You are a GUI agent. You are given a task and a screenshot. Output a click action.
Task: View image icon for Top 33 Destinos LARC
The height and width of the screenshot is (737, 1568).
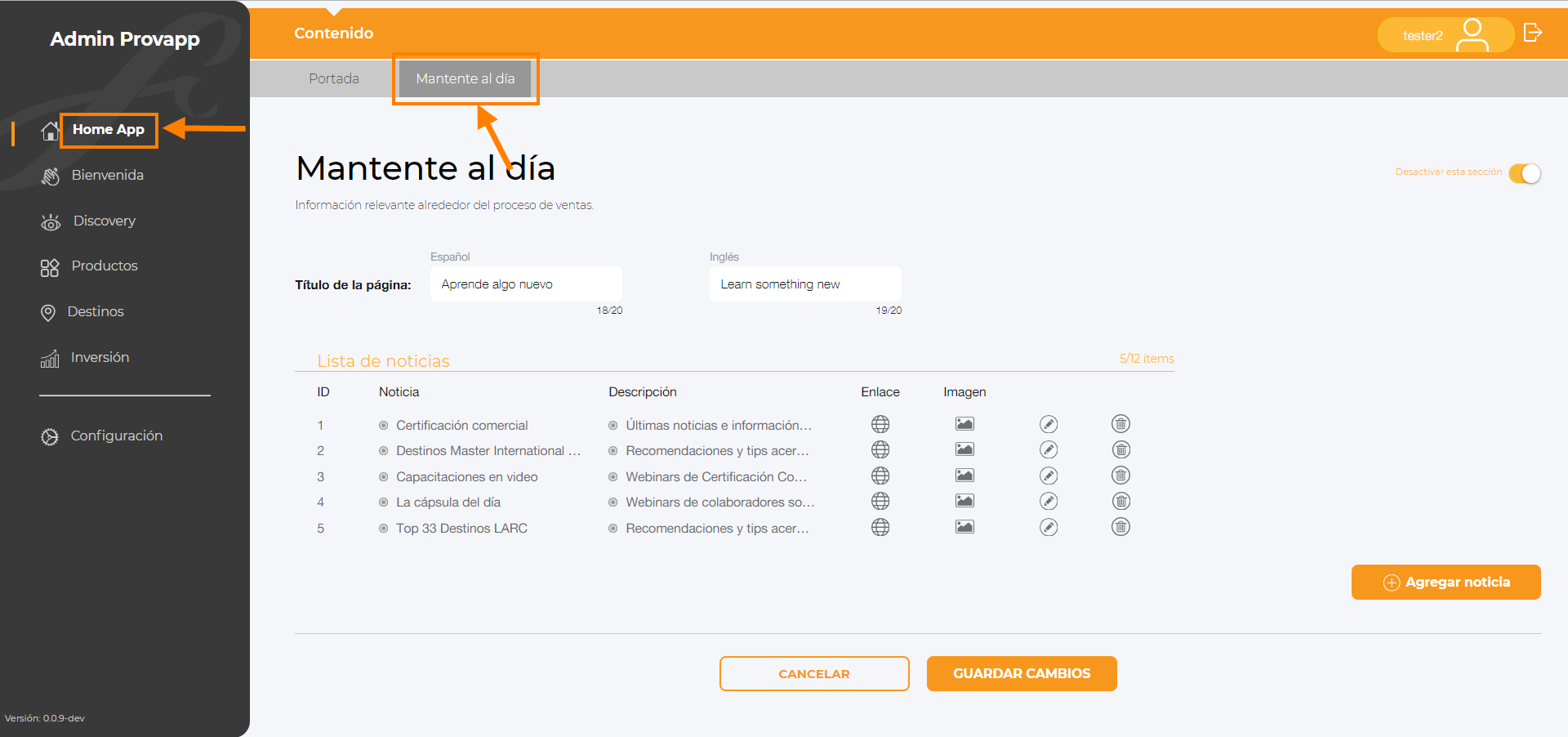(964, 527)
